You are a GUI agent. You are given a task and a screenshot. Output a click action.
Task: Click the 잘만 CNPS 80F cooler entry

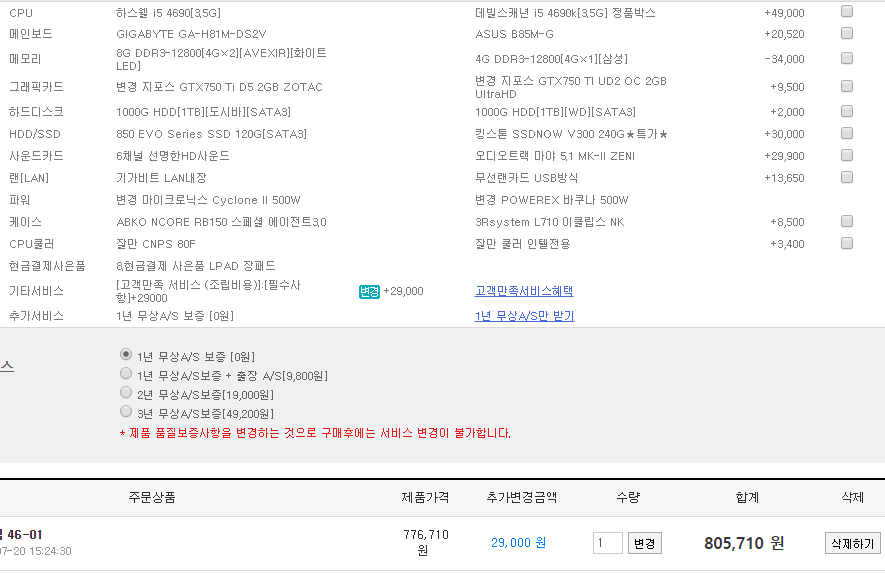pyautogui.click(x=156, y=244)
